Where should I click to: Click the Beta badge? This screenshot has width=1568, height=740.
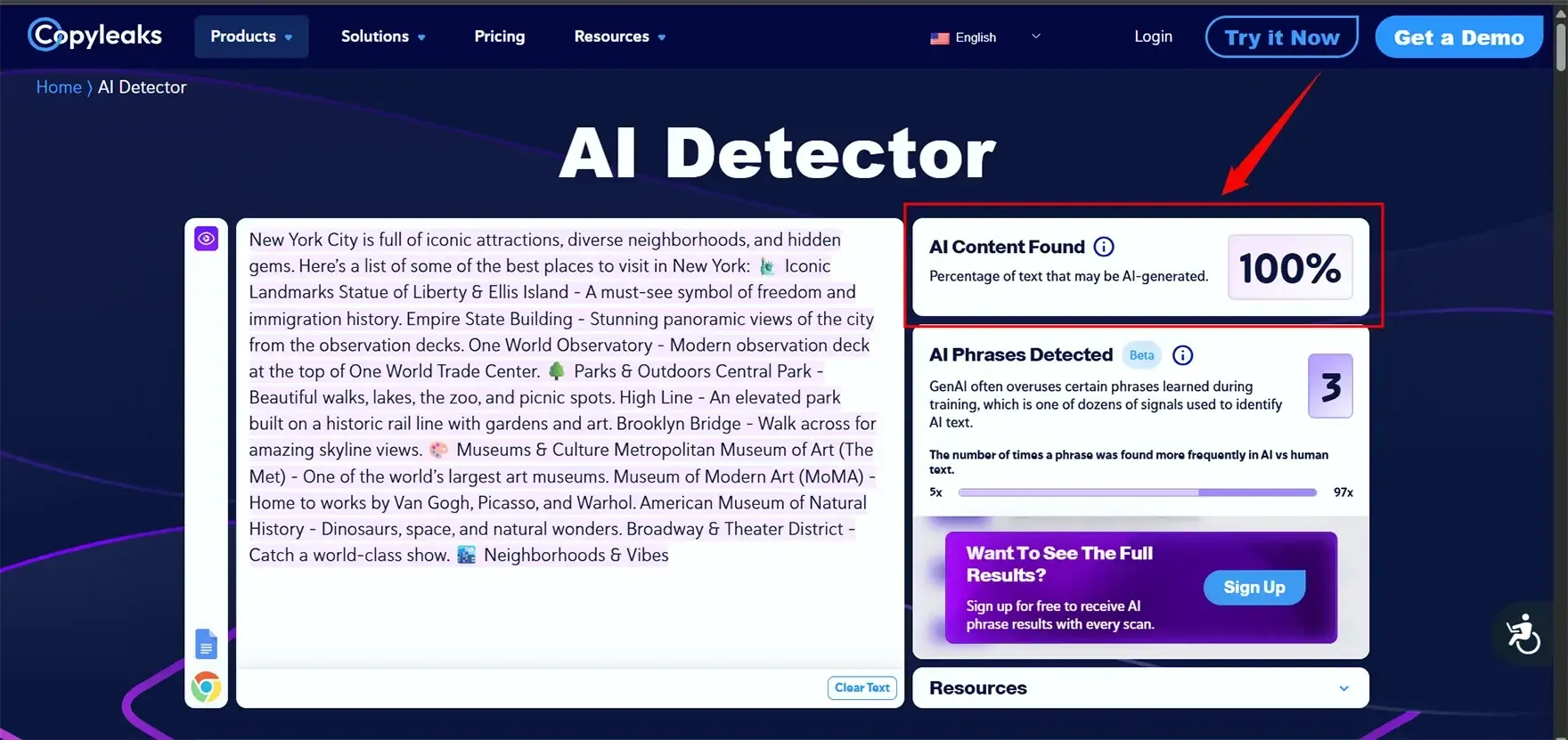click(1141, 354)
